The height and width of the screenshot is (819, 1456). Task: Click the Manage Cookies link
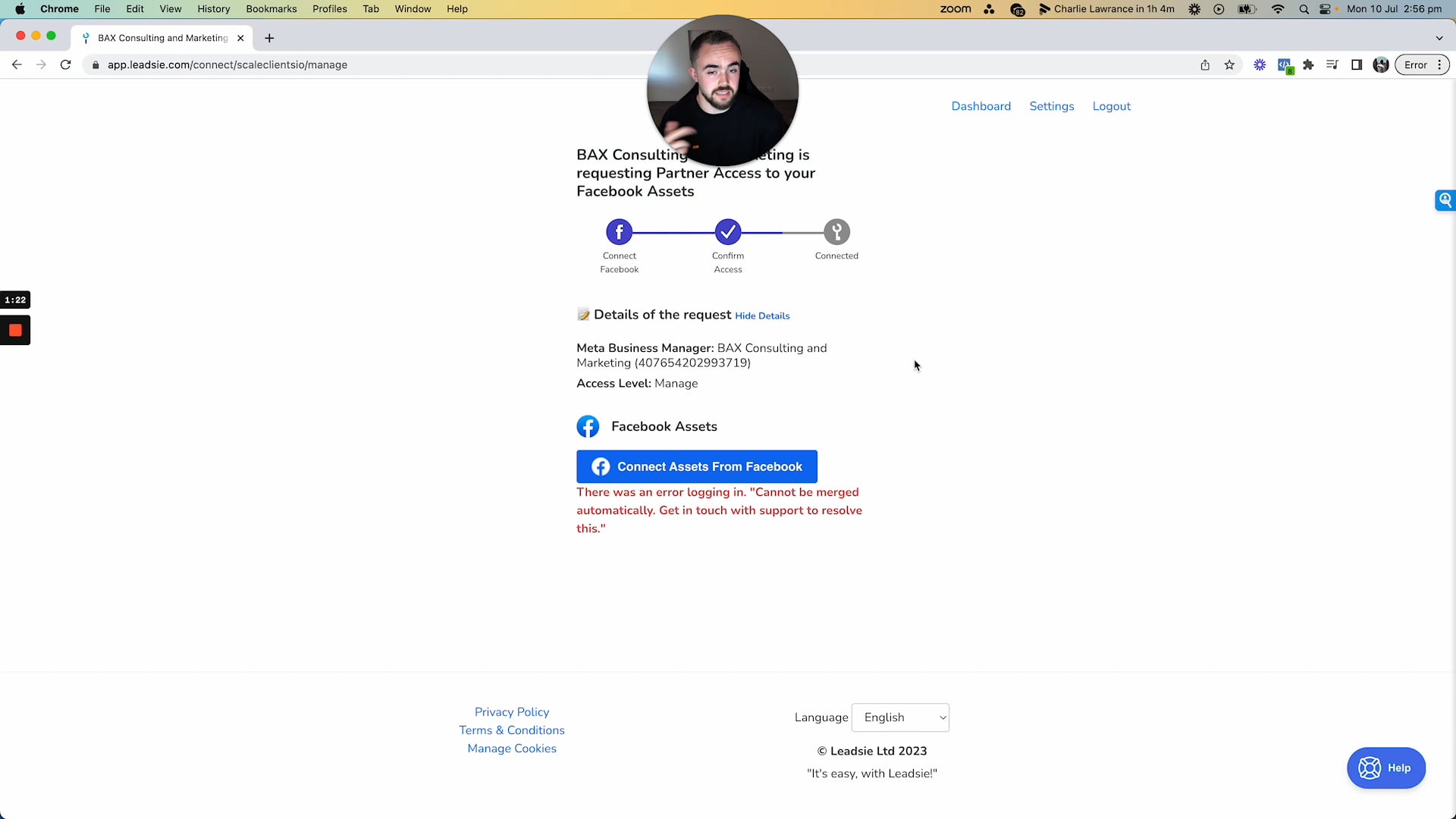coord(512,748)
